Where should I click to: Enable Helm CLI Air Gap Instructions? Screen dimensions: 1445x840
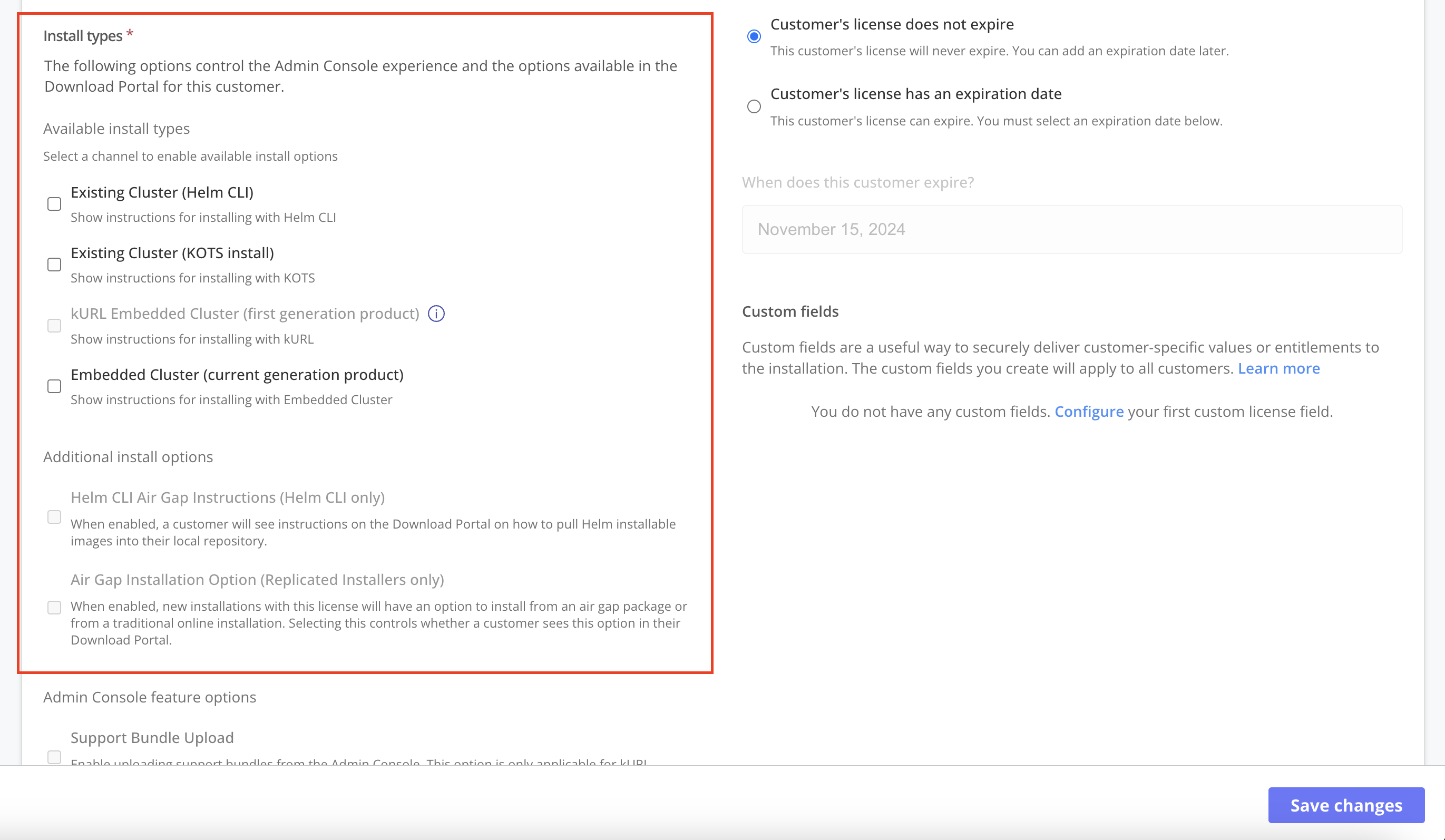pyautogui.click(x=54, y=516)
